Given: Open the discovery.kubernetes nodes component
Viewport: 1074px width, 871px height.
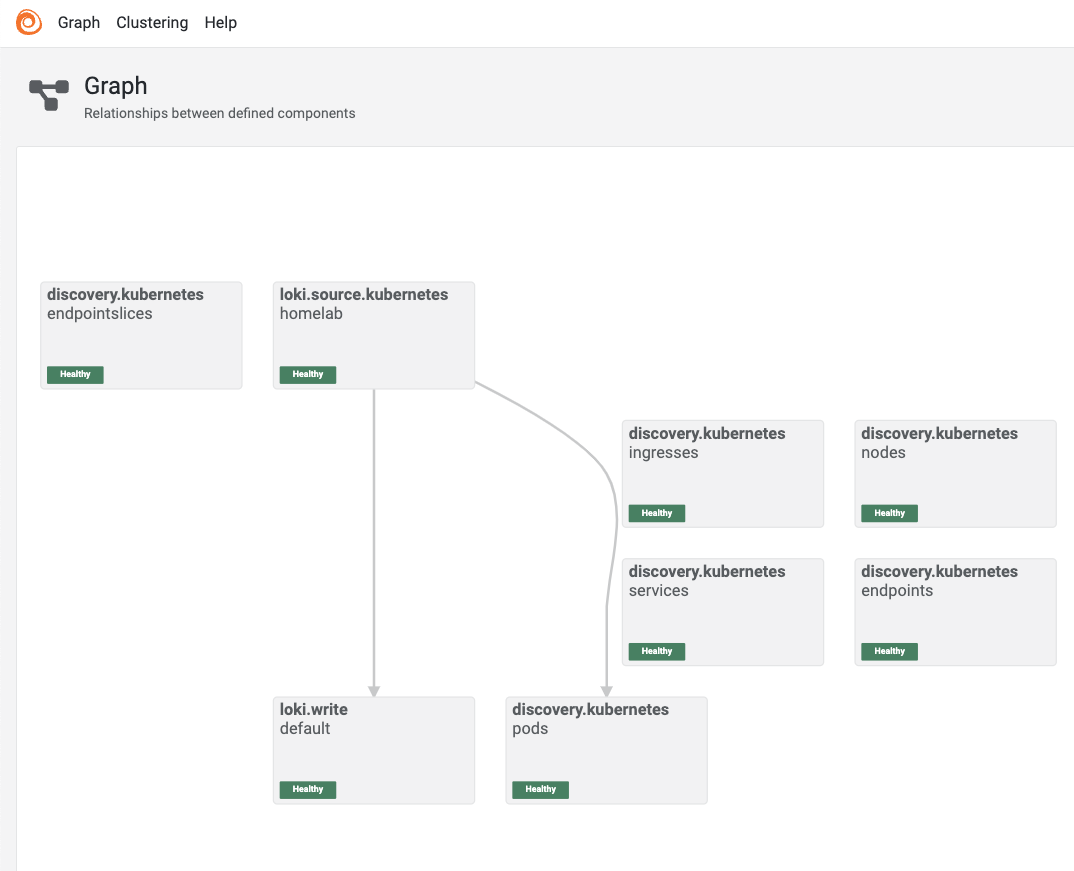Looking at the screenshot, I should coord(955,473).
